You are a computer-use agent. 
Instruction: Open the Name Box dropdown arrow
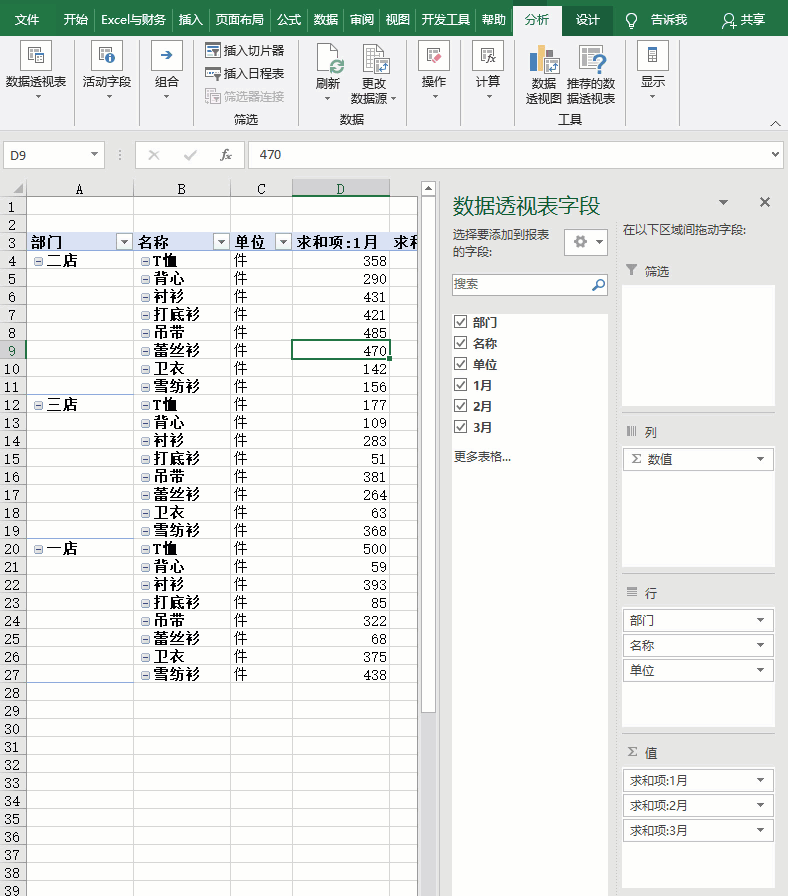point(94,154)
